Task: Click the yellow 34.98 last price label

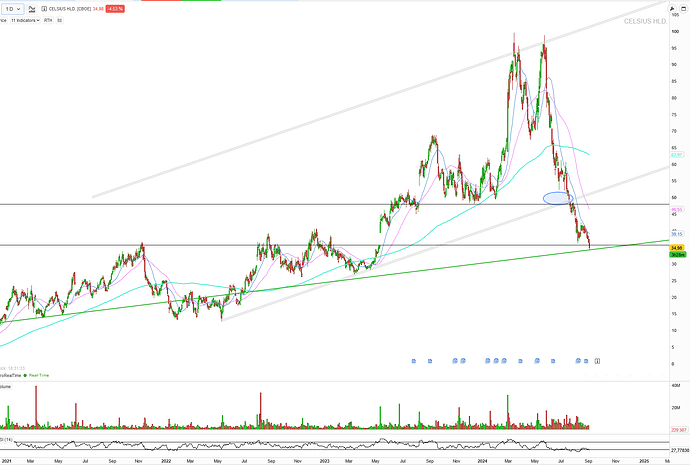Action: coord(677,248)
